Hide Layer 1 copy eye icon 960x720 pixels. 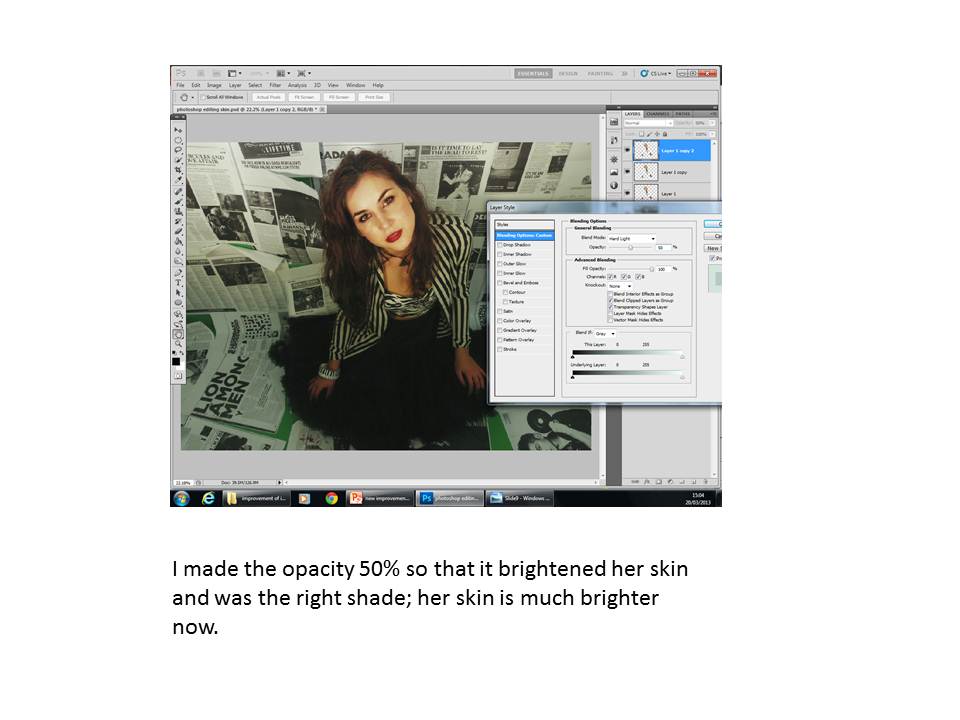point(628,172)
